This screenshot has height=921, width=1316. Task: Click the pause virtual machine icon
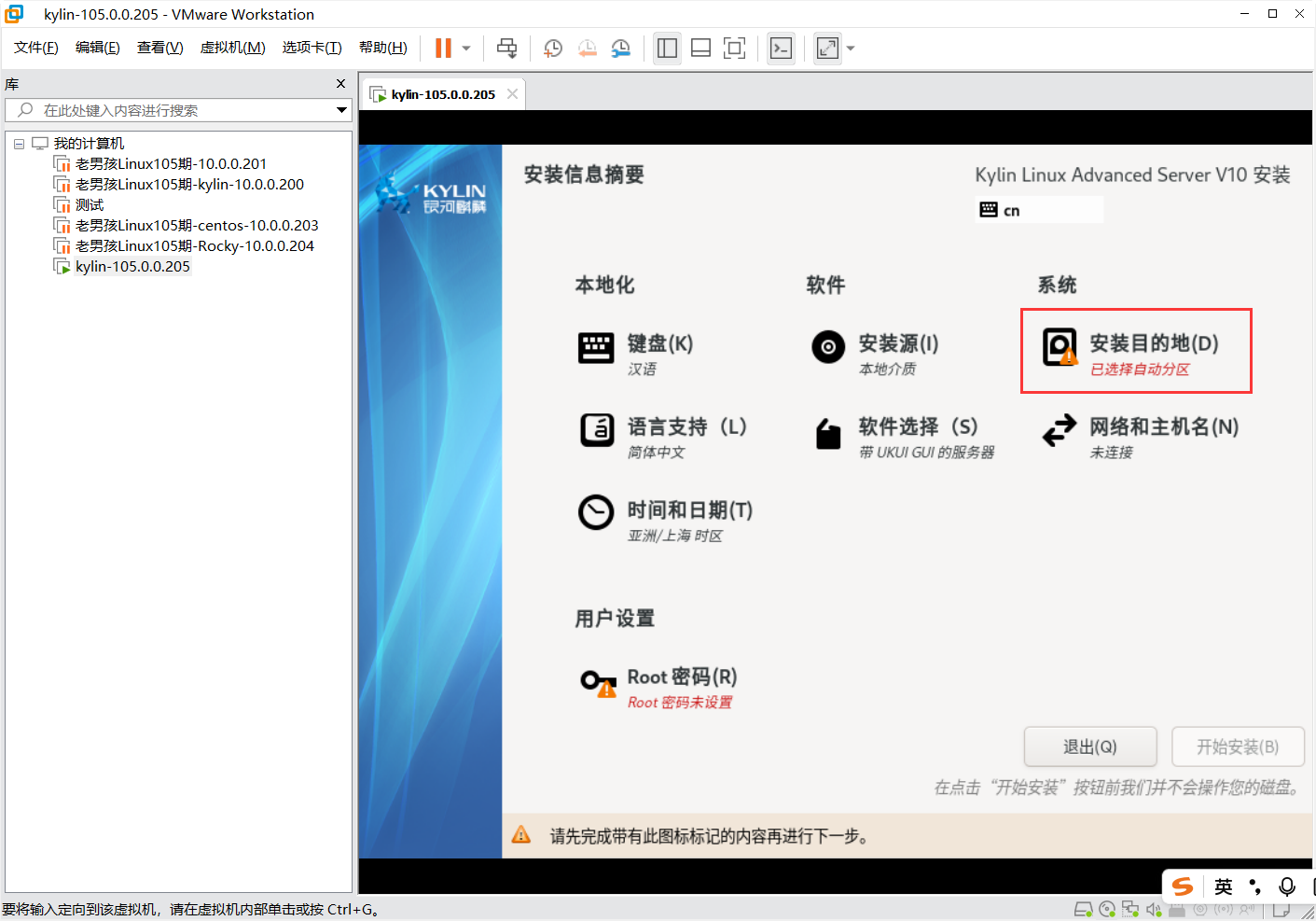point(443,49)
